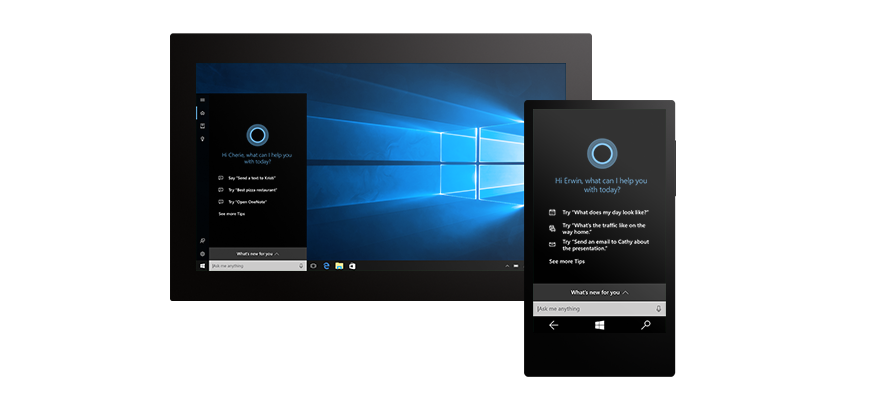Viewport: 890px width, 400px height.
Task: Click the mail icon beside "Send an email to Cathy"
Action: (x=552, y=245)
